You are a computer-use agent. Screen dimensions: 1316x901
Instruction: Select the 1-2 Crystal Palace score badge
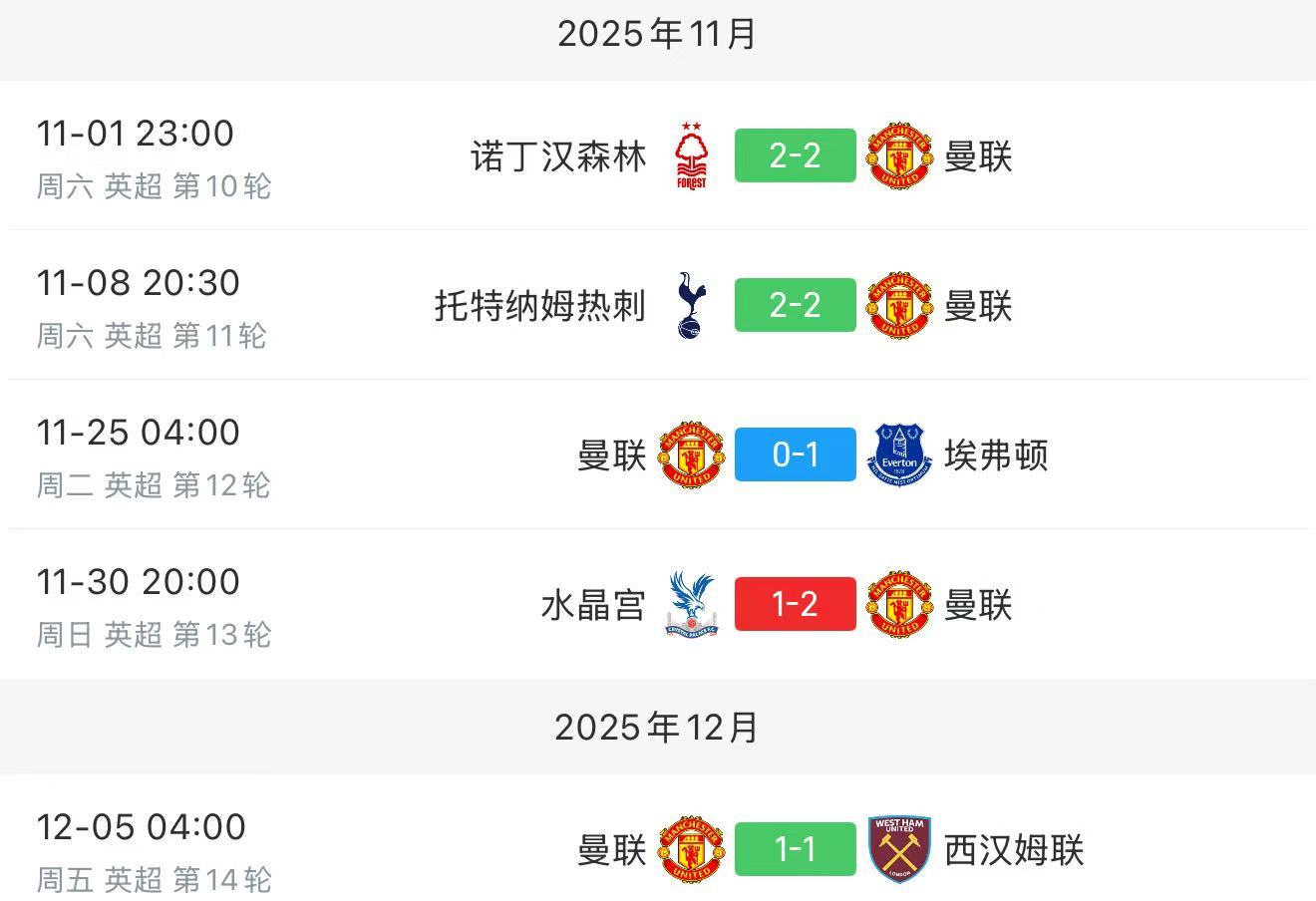[x=795, y=605]
